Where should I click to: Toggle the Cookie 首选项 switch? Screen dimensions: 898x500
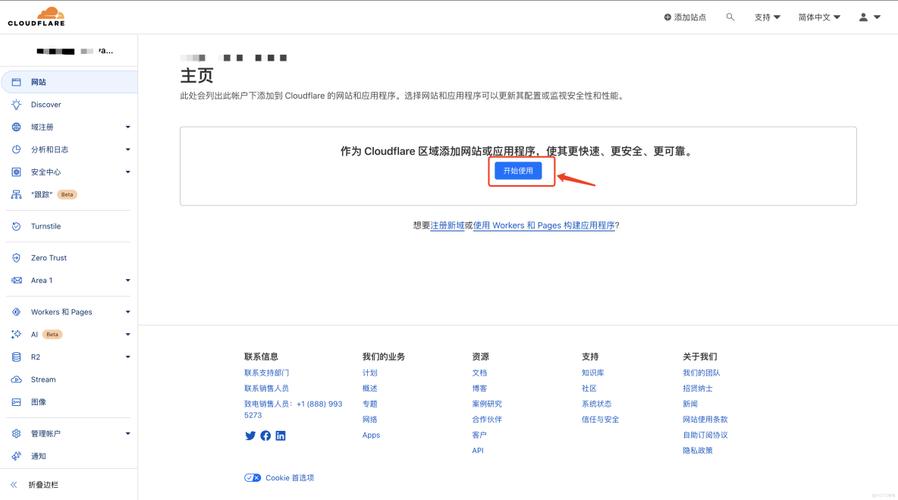coord(253,478)
